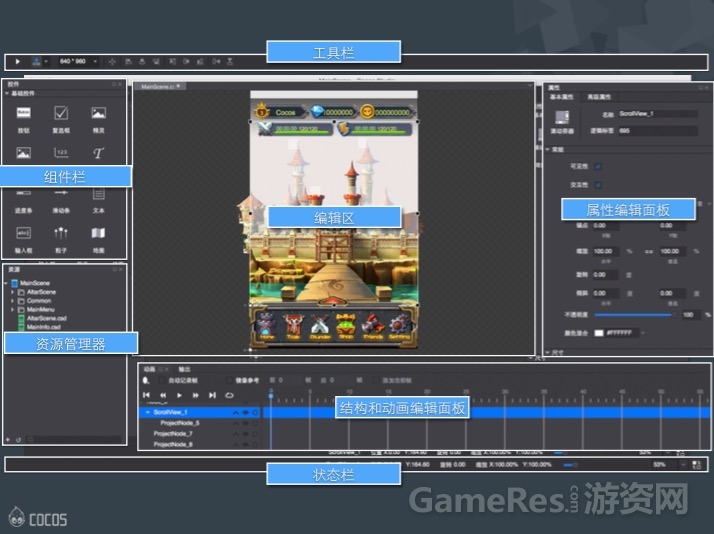Click fit-to-screen icon in status bar
The image size is (714, 534).
(x=697, y=465)
